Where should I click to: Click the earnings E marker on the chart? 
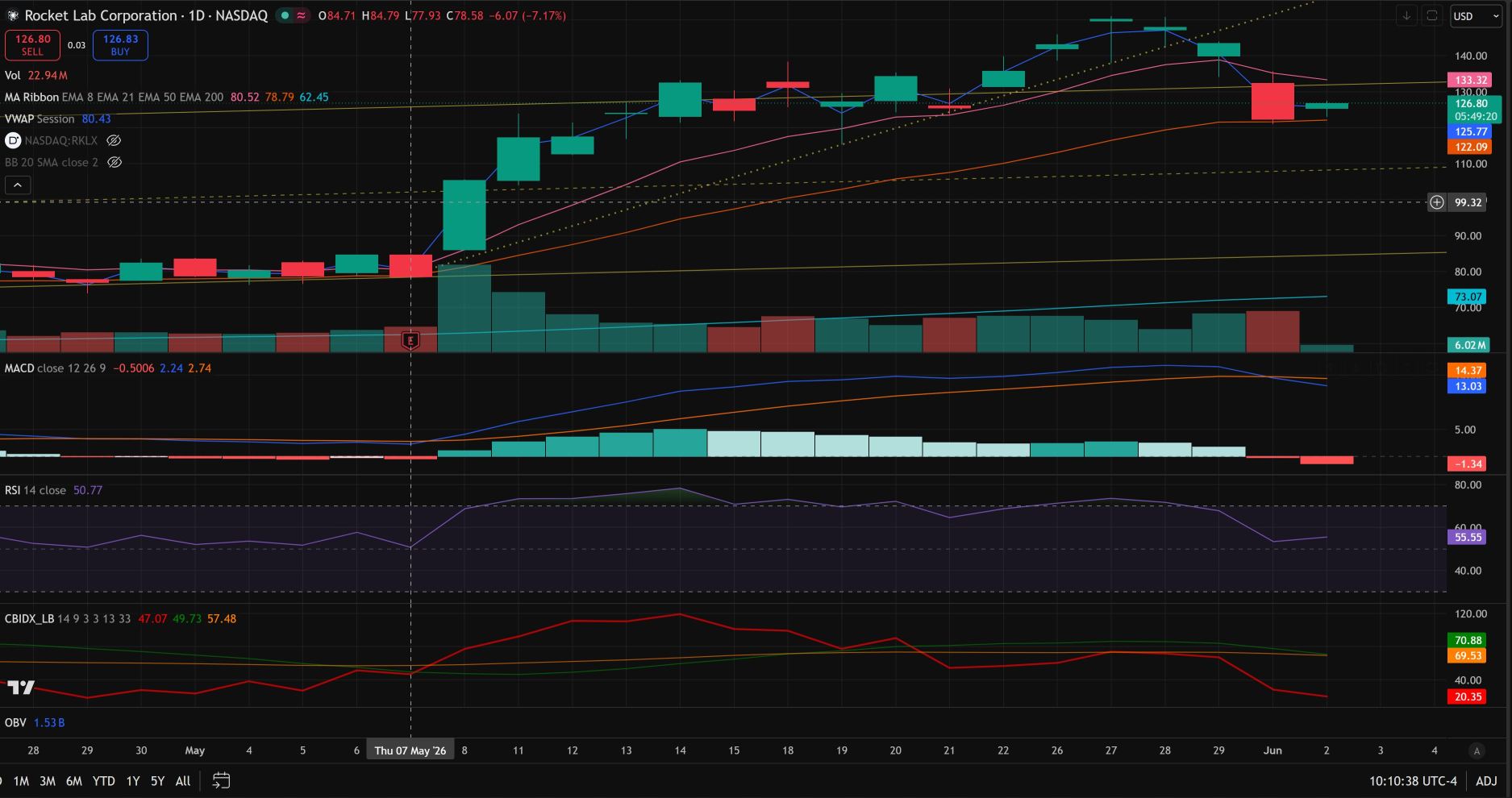410,341
